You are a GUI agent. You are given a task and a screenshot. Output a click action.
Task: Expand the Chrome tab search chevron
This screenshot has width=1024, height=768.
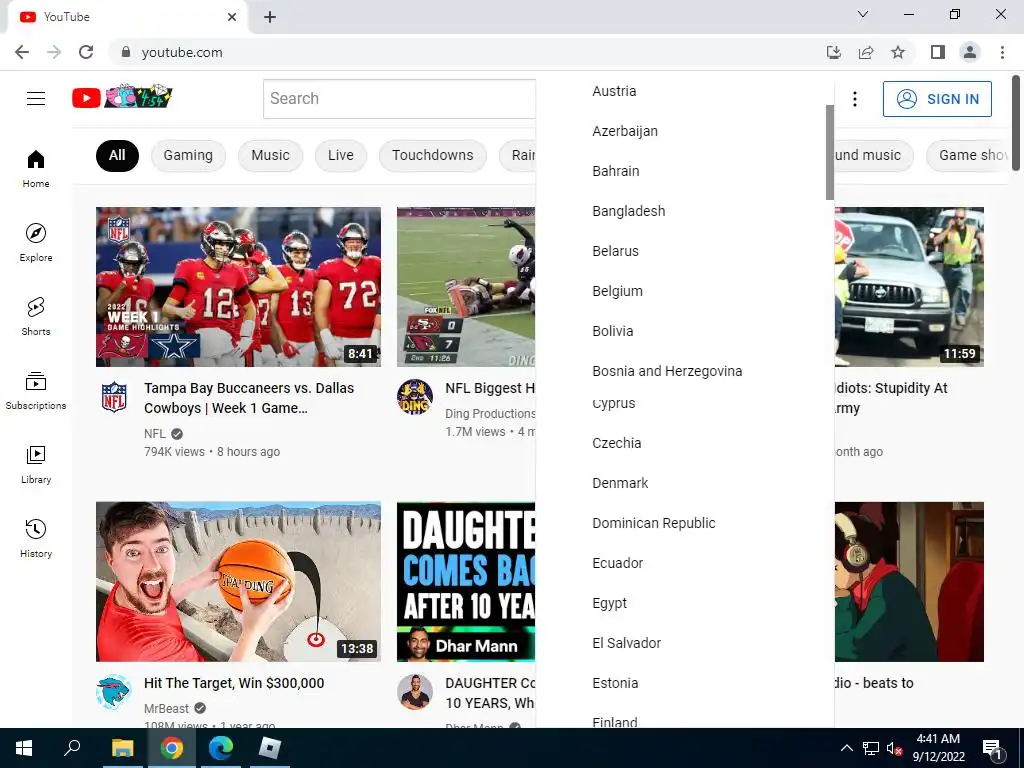pos(863,14)
